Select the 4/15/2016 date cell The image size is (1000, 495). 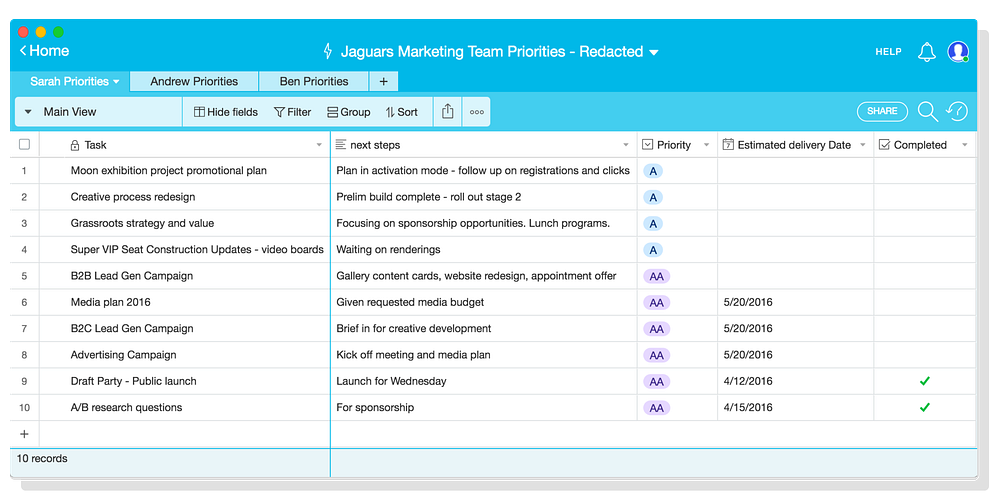(795, 407)
